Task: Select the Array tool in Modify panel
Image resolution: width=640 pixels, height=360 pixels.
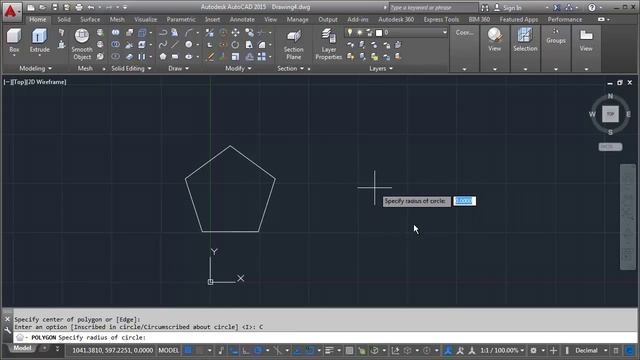Action: coord(262,56)
